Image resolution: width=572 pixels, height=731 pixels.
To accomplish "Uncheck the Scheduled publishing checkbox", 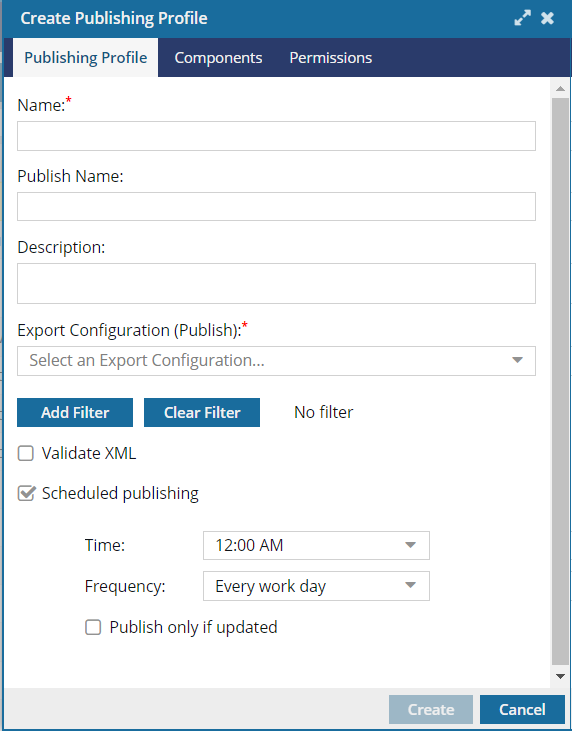I will pyautogui.click(x=26, y=493).
